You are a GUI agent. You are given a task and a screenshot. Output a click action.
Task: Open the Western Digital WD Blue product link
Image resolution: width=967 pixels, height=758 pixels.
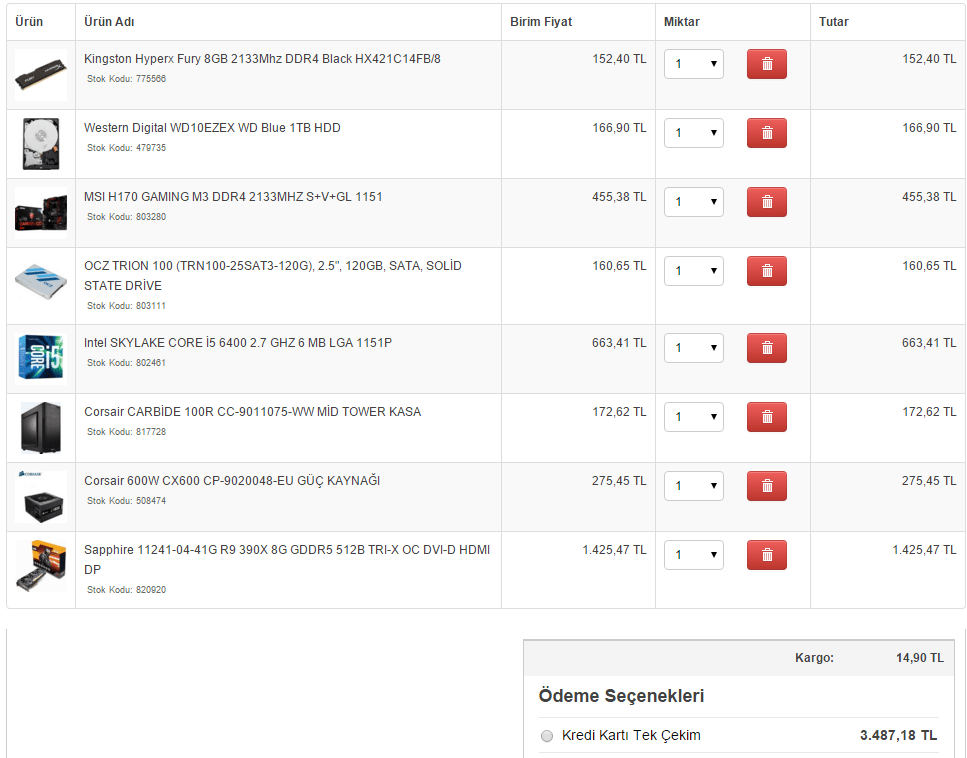coord(212,128)
